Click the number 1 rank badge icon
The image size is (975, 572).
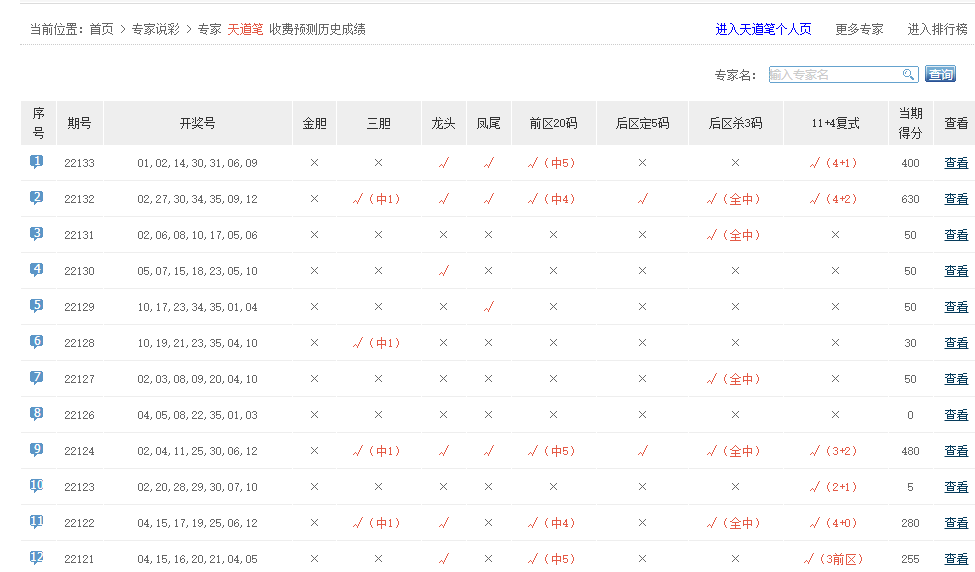[37, 162]
